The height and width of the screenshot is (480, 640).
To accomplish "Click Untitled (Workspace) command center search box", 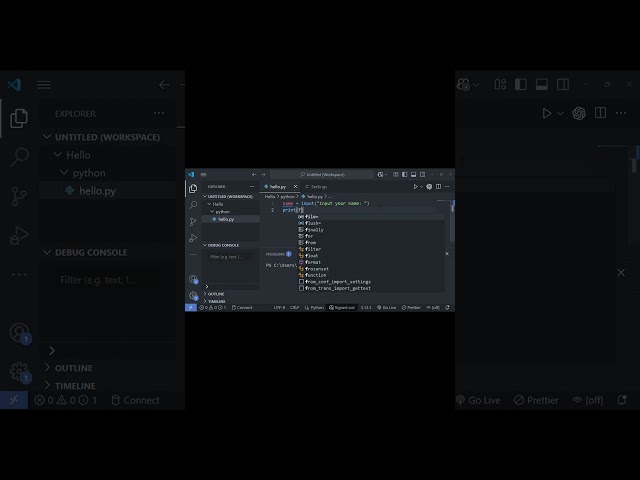I will (322, 174).
